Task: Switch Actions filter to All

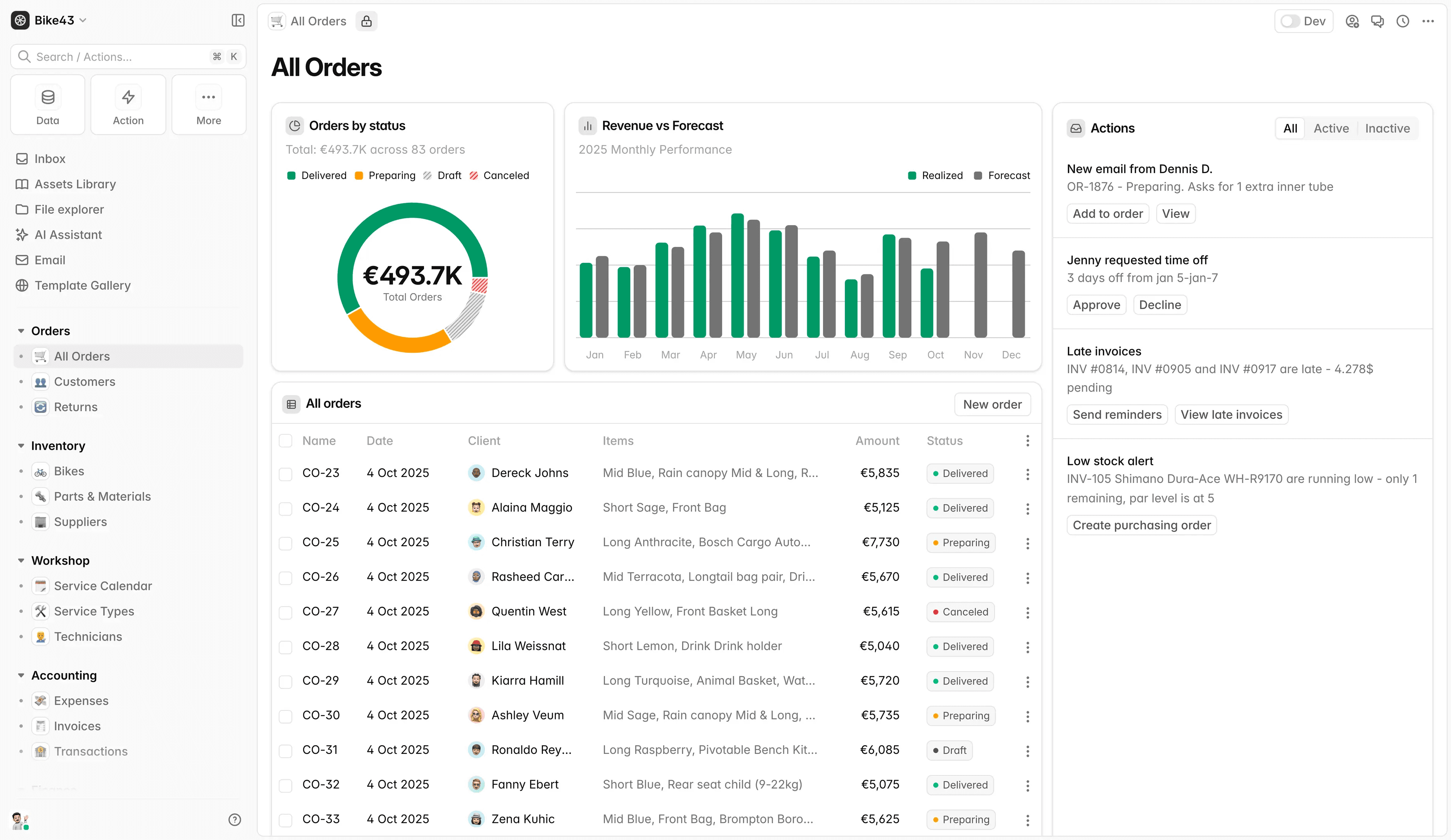Action: click(1290, 128)
